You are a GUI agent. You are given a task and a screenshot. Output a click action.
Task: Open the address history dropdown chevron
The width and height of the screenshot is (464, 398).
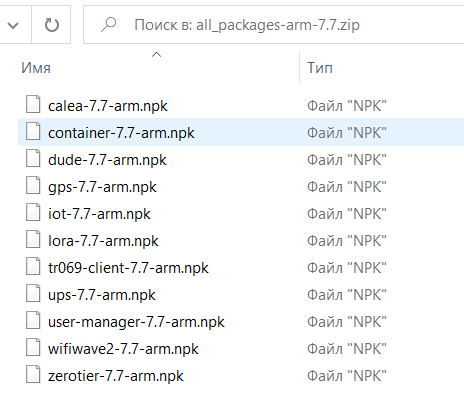point(13,25)
